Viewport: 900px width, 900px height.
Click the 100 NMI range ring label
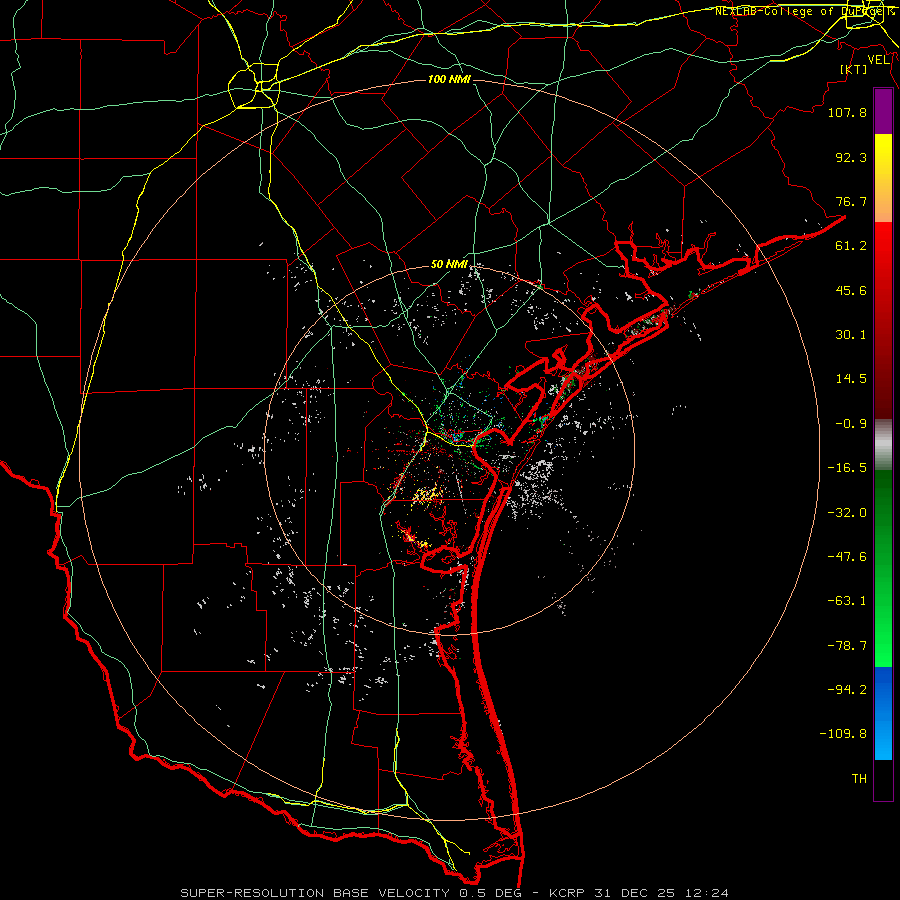449,79
